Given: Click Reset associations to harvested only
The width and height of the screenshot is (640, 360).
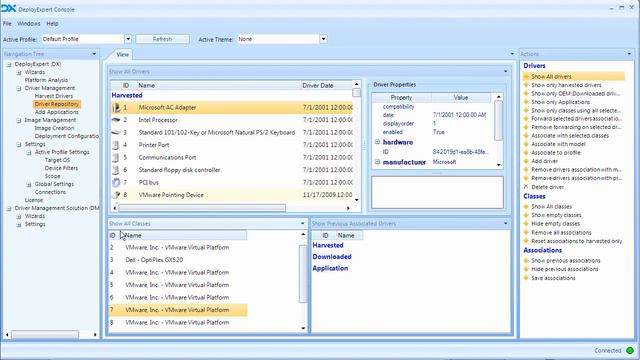Looking at the screenshot, I should tap(577, 241).
